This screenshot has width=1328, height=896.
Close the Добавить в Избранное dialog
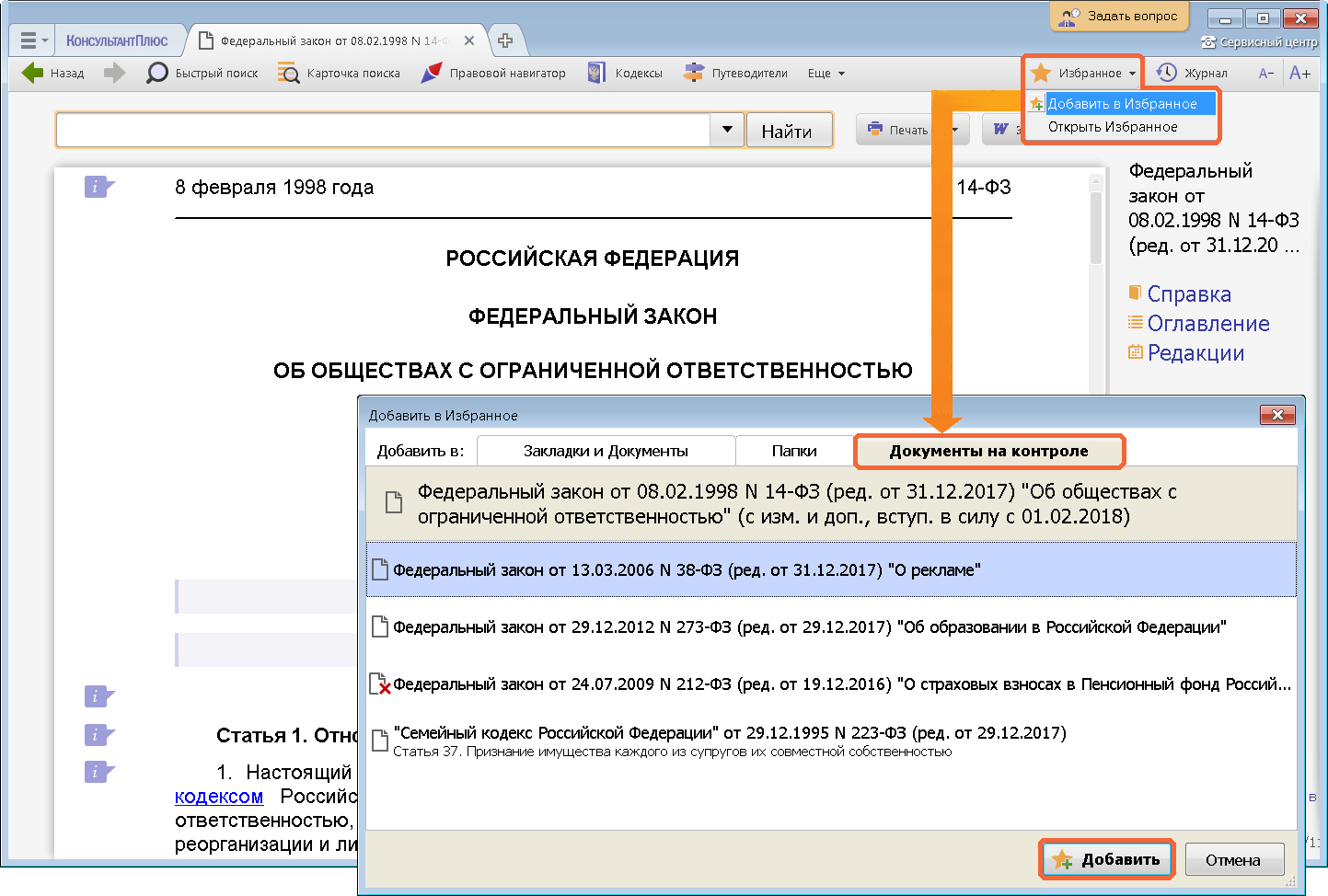[1277, 415]
